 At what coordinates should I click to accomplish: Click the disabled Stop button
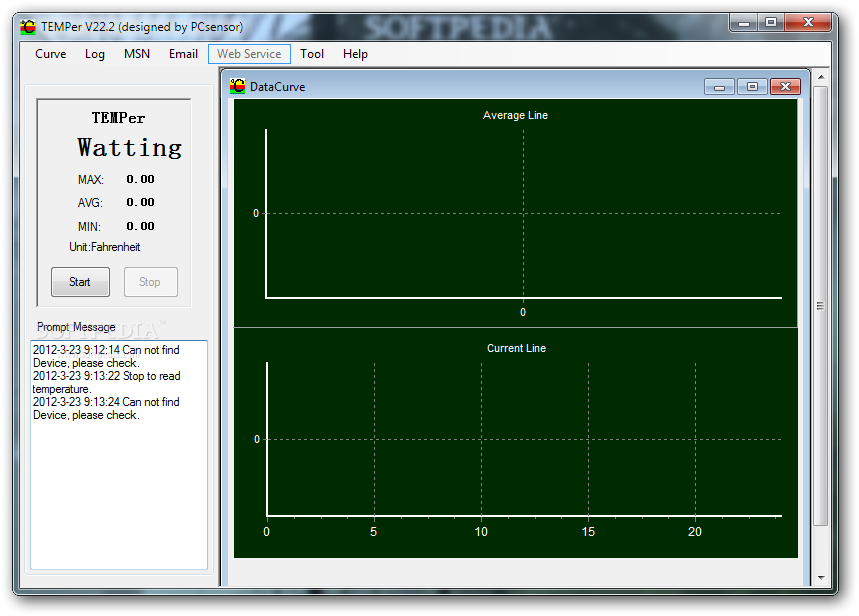coord(150,282)
